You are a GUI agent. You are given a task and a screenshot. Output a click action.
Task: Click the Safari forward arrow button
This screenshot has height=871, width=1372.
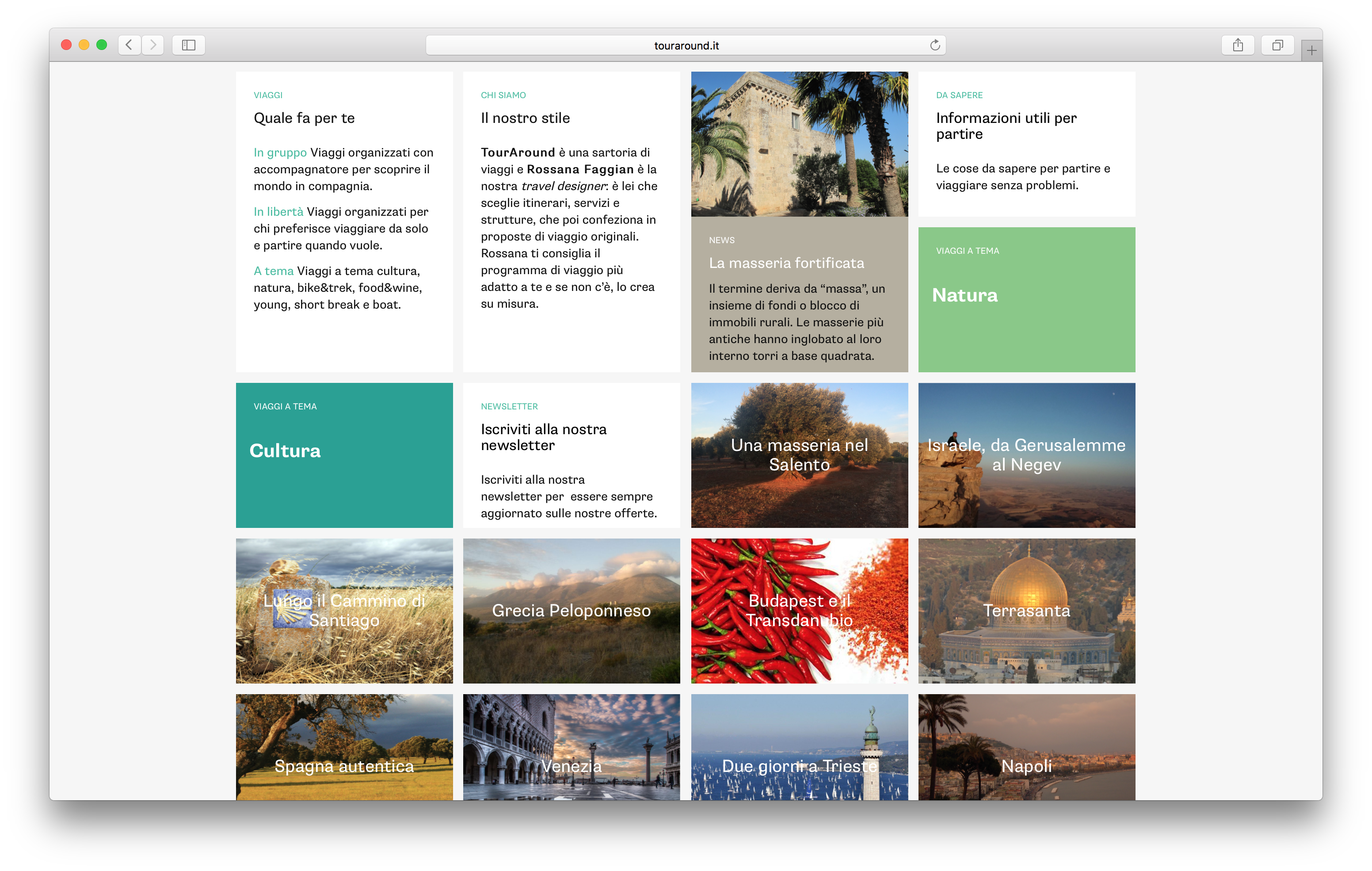[152, 45]
